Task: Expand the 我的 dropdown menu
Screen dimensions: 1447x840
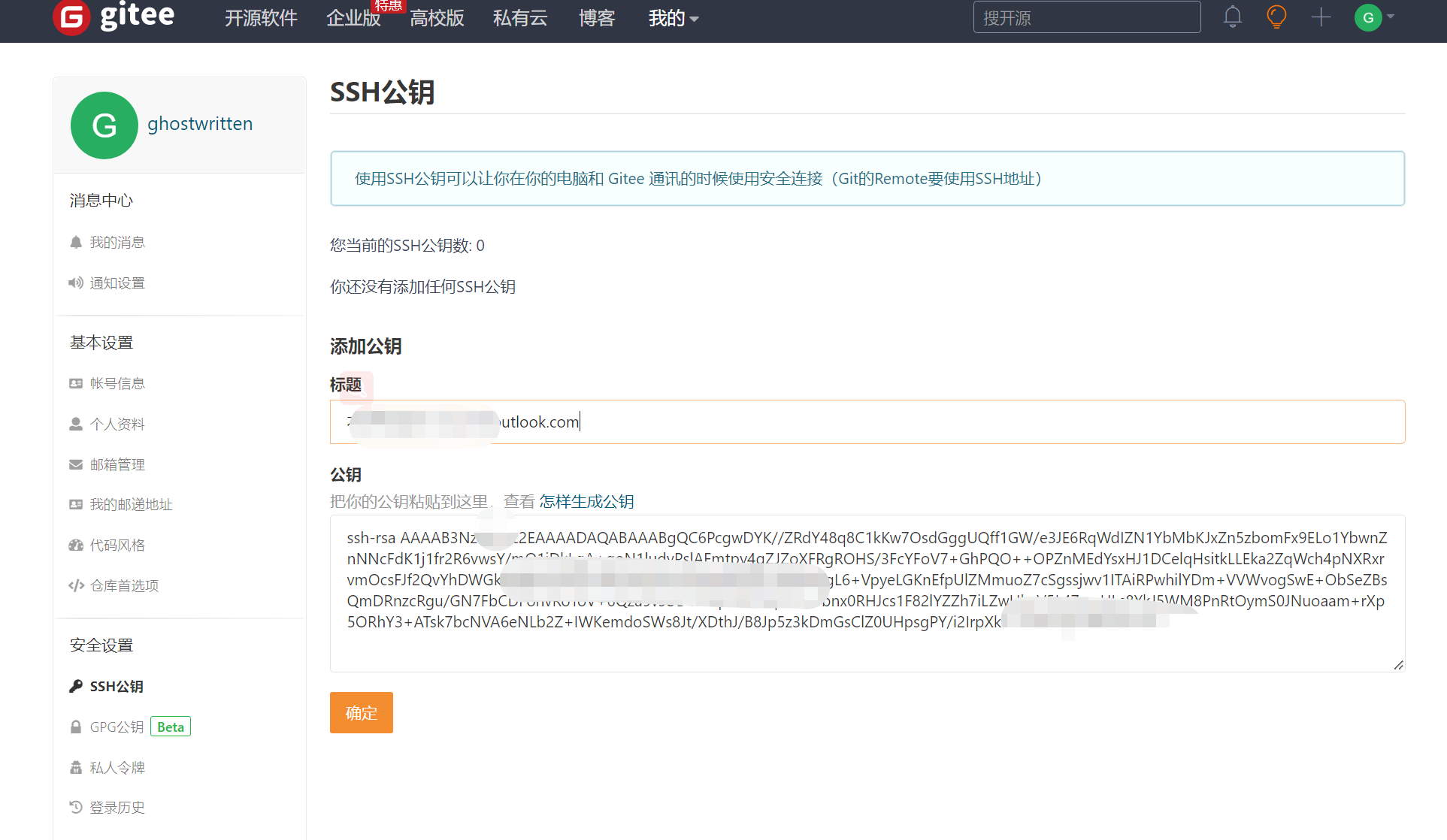Action: [673, 18]
